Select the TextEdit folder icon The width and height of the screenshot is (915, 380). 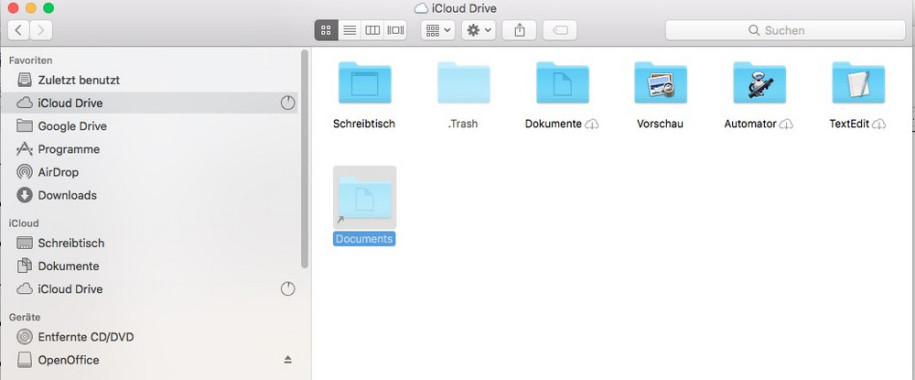pyautogui.click(x=858, y=82)
